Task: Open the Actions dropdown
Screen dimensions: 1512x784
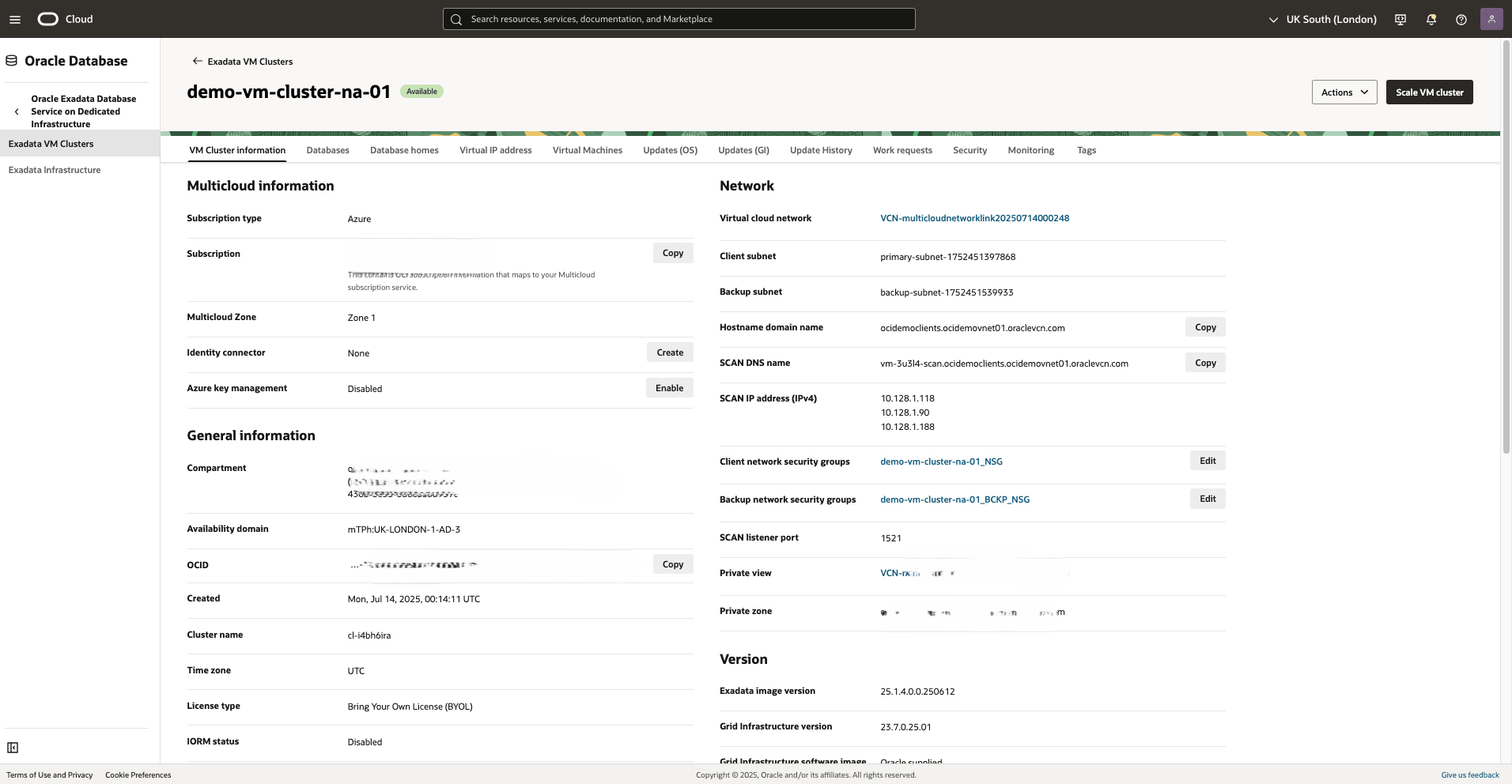Action: click(x=1343, y=92)
